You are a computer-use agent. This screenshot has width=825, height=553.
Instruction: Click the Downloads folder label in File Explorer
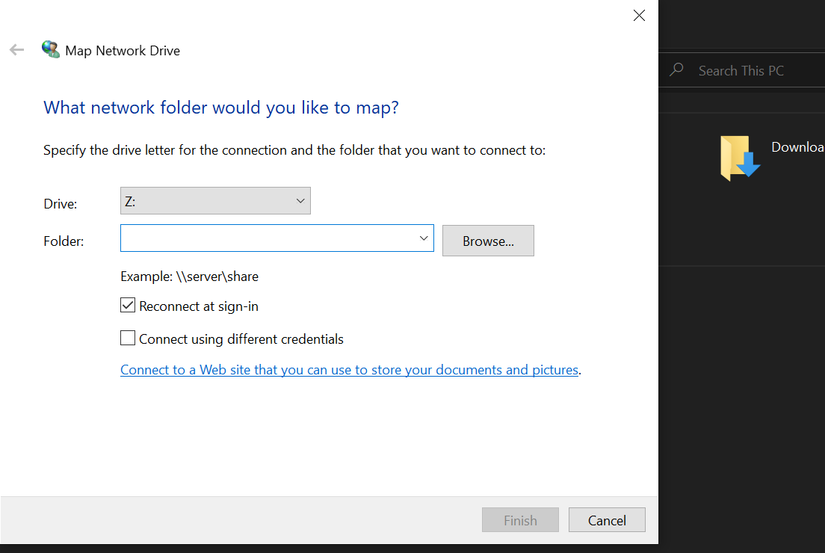click(x=798, y=147)
